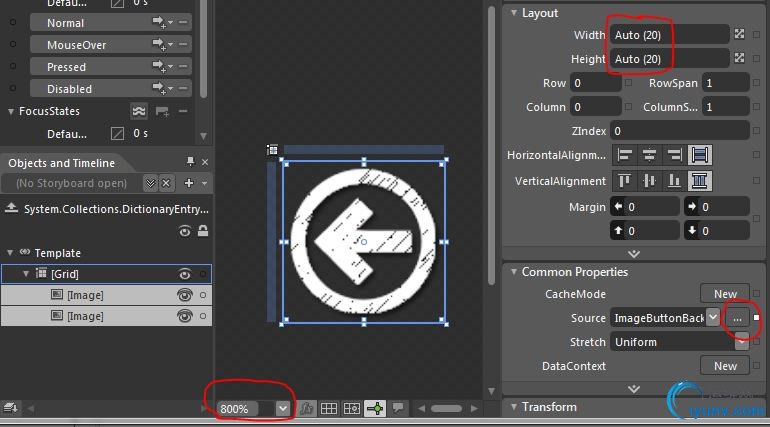Screen dimensions: 770x427
Task: Create New CacheMode
Action: pyautogui.click(x=725, y=294)
